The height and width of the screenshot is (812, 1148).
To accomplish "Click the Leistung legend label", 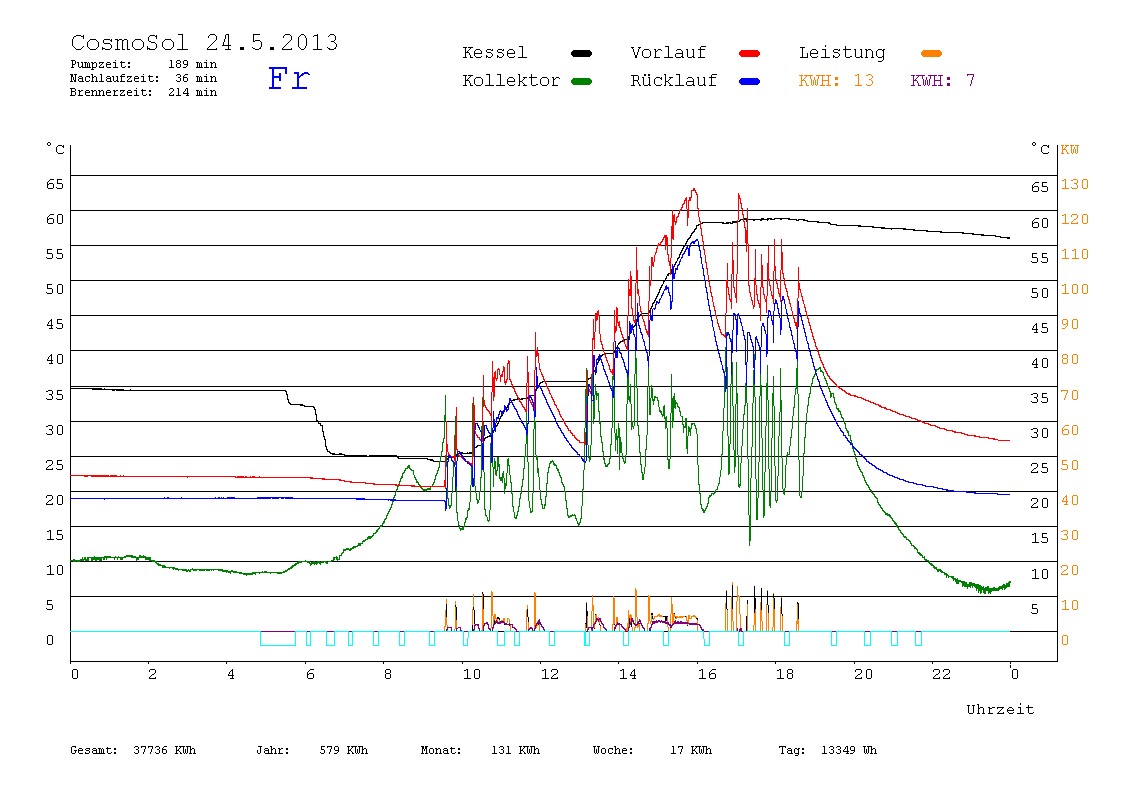I will pos(842,53).
